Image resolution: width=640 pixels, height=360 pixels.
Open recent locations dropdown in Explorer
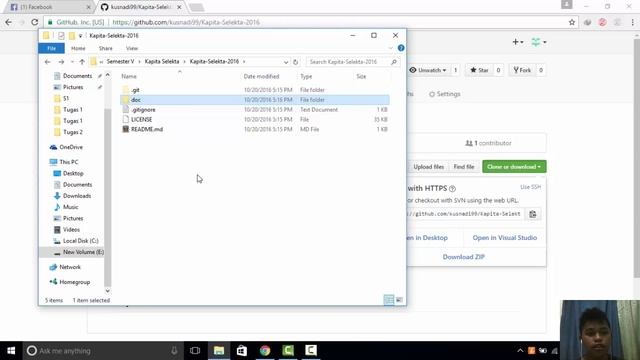pos(72,62)
